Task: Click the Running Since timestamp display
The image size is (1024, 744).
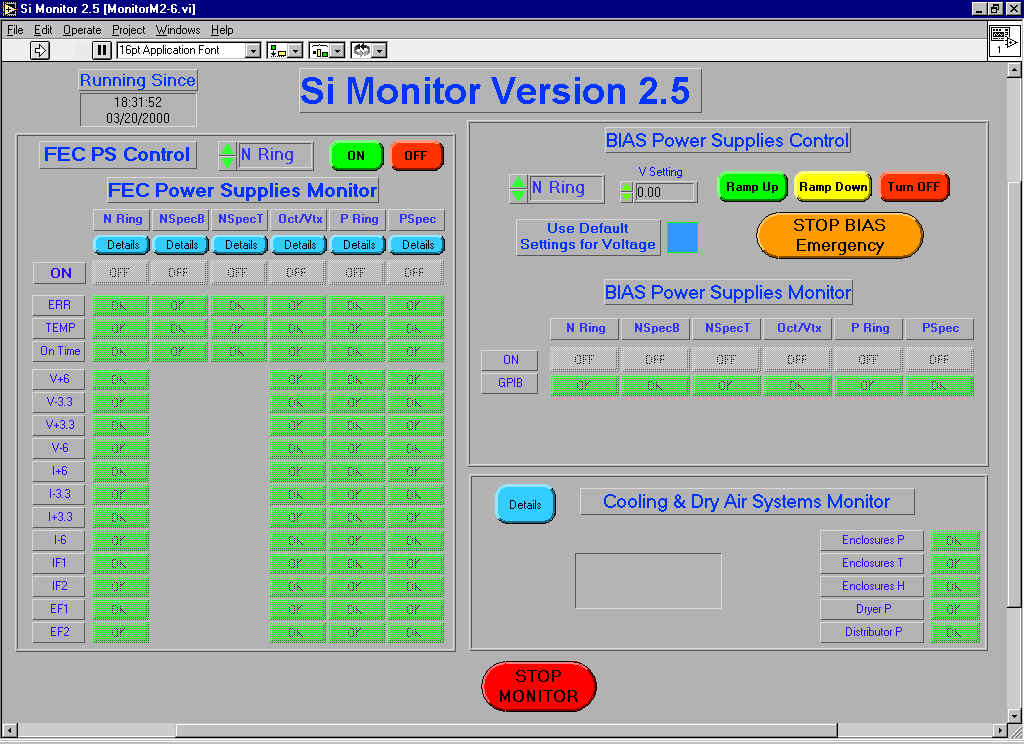Action: tap(138, 110)
